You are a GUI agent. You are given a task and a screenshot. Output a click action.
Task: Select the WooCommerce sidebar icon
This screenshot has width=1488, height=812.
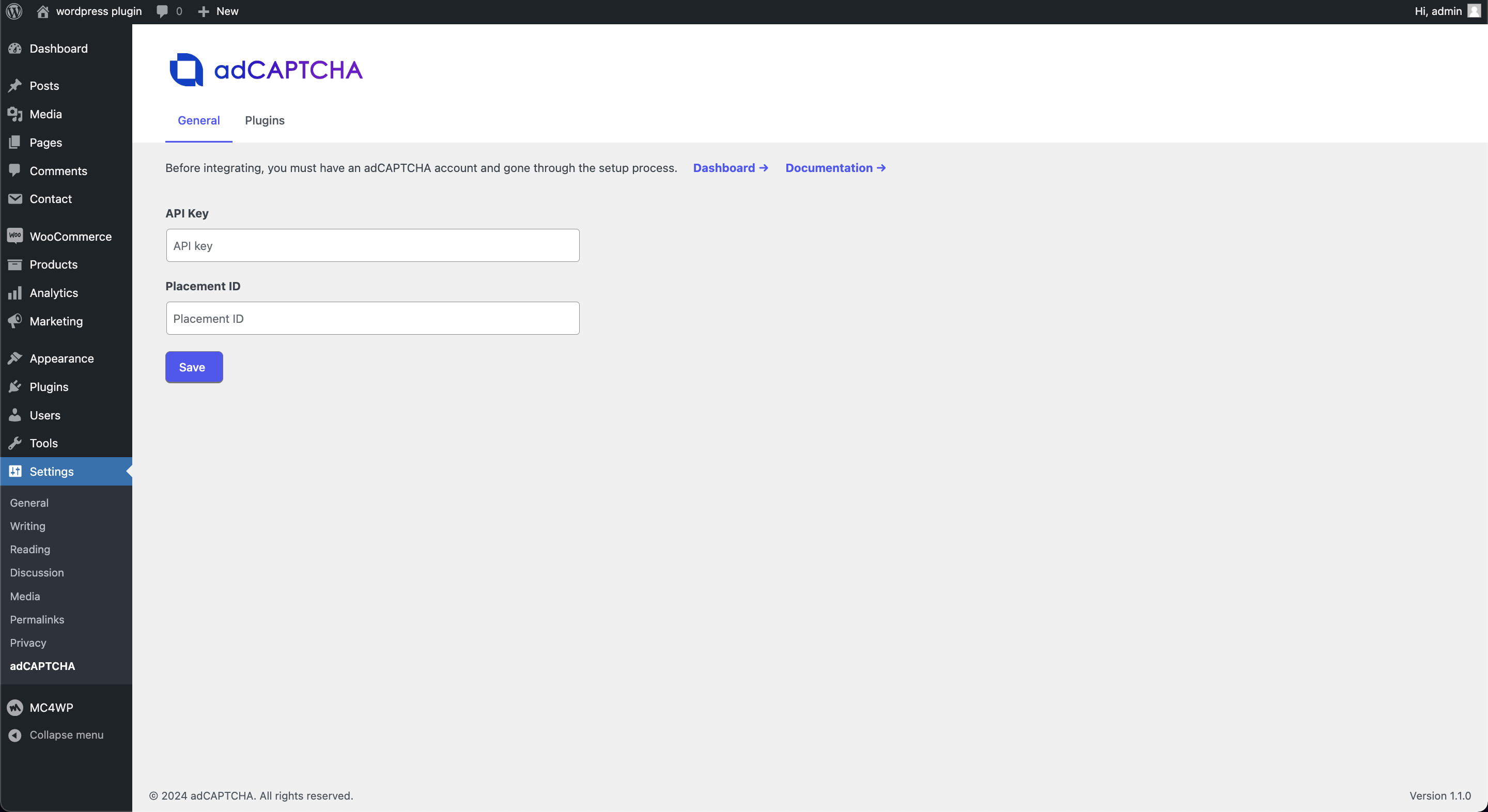pos(15,236)
